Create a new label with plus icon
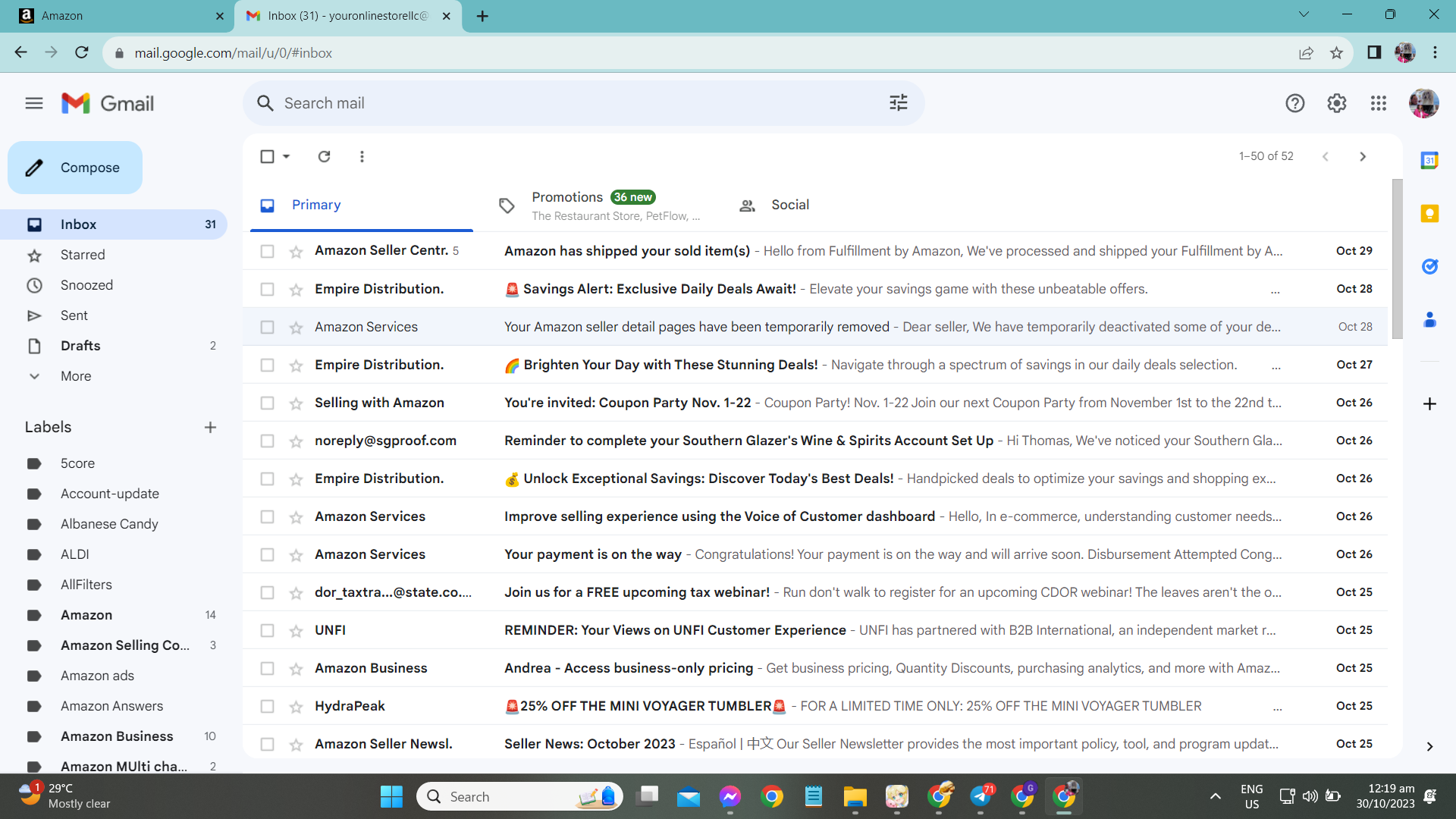The width and height of the screenshot is (1456, 819). click(211, 428)
